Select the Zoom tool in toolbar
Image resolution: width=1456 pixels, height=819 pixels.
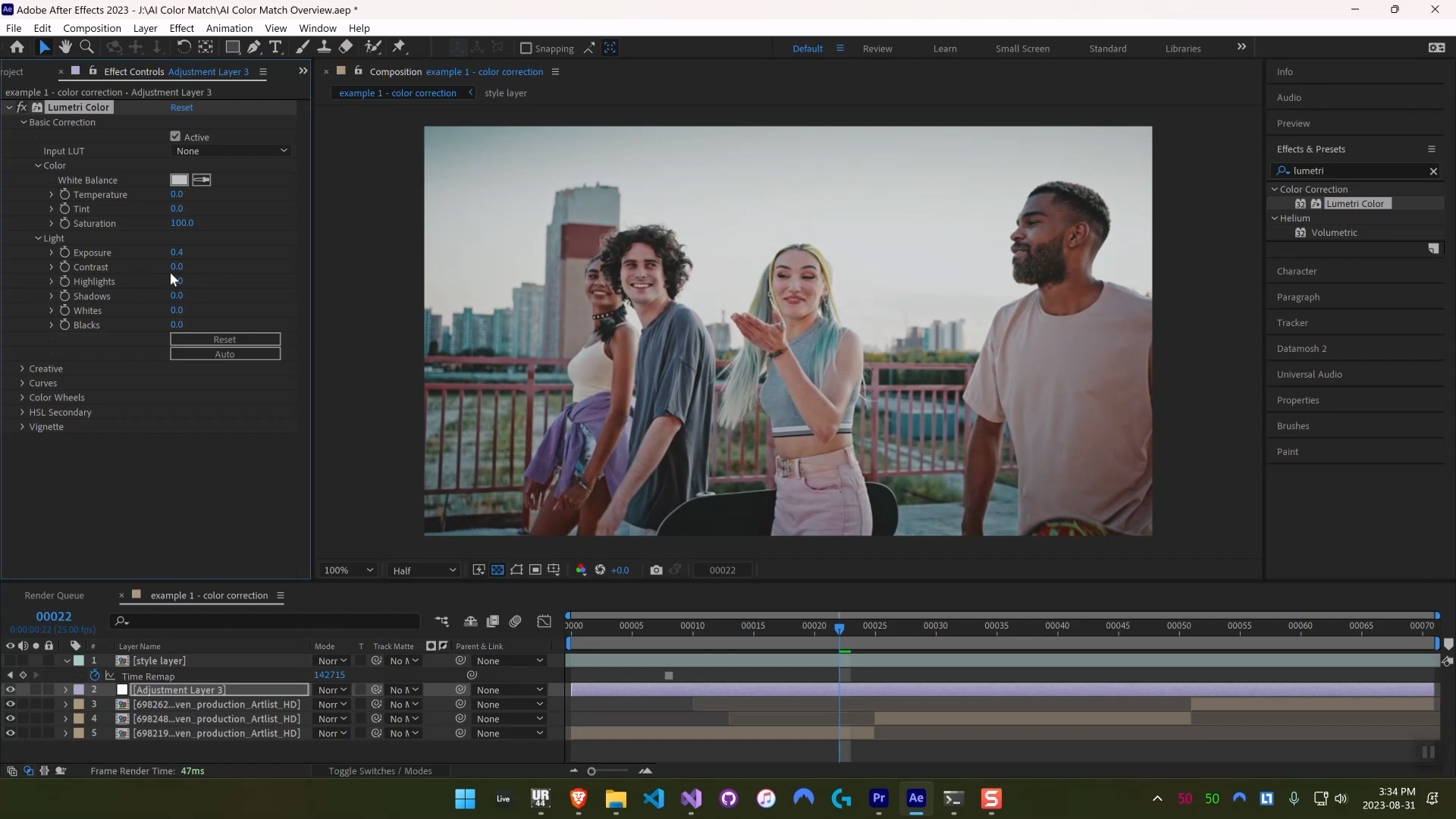click(x=86, y=47)
